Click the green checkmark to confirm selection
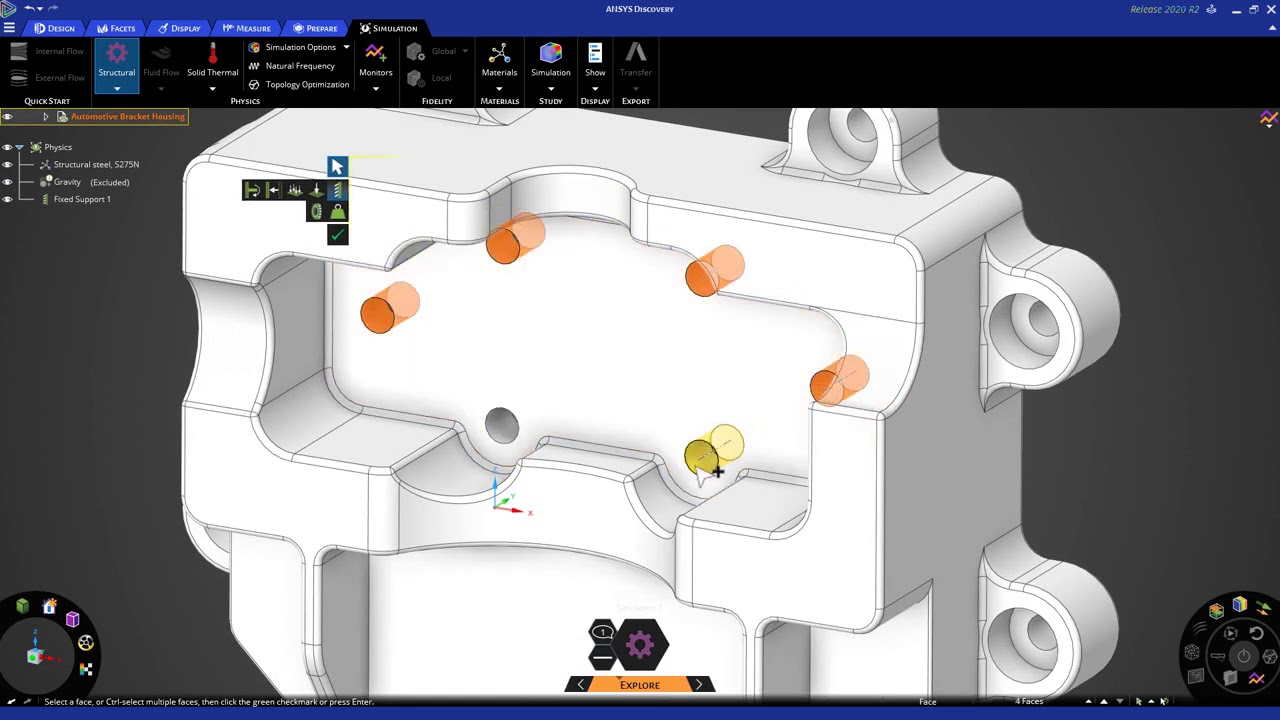 click(337, 235)
